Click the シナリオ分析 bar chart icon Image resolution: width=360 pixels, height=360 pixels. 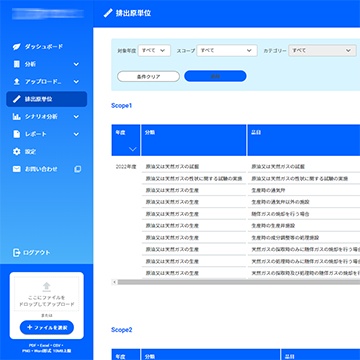[16, 117]
